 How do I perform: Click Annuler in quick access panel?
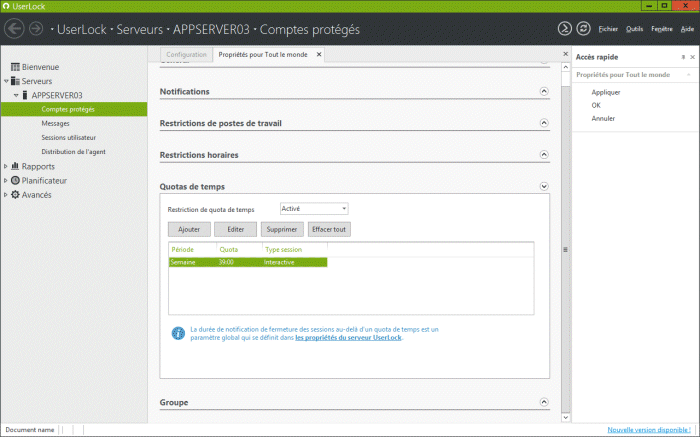coord(603,118)
